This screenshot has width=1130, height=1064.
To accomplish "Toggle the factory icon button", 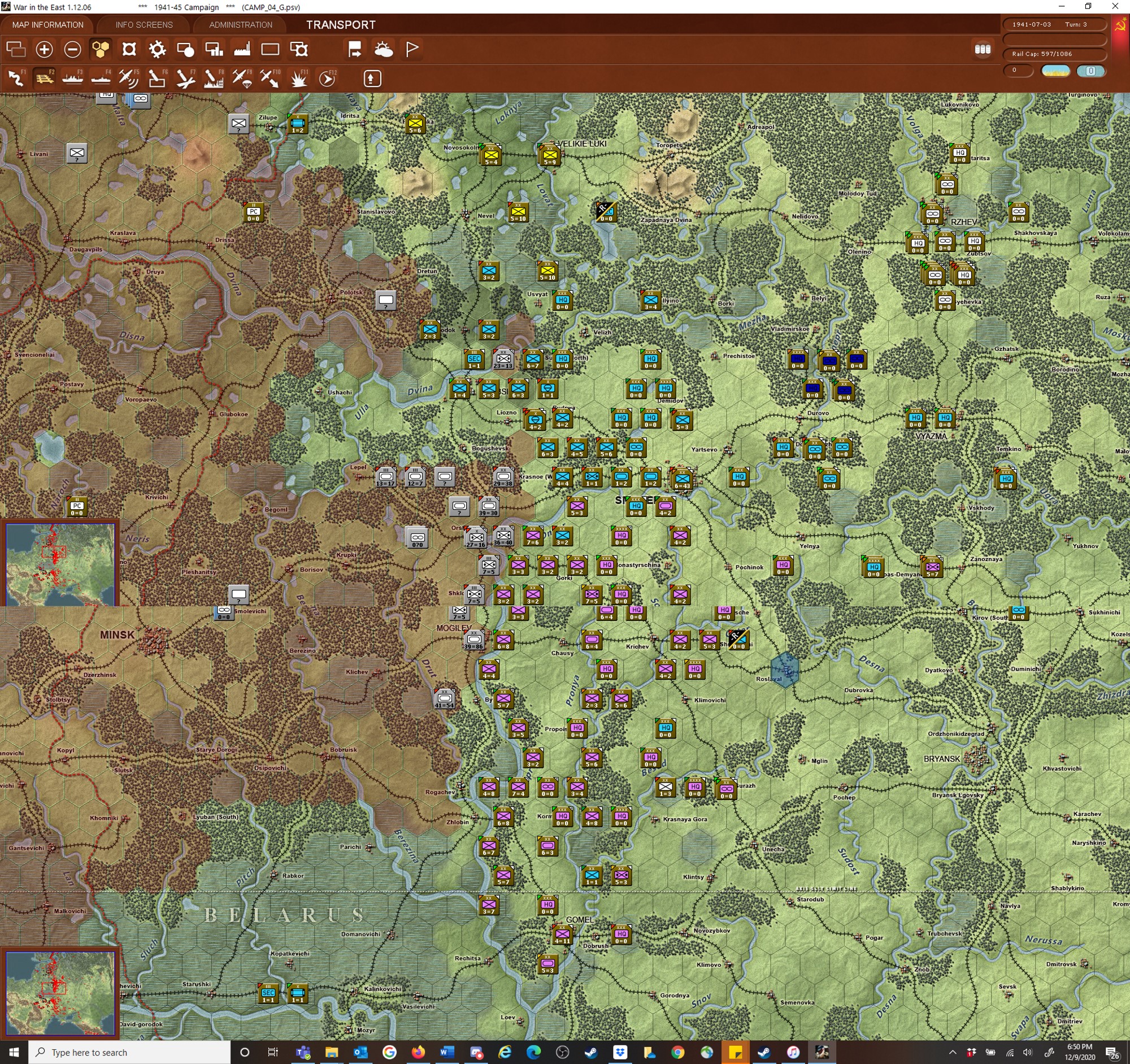I will tap(242, 50).
